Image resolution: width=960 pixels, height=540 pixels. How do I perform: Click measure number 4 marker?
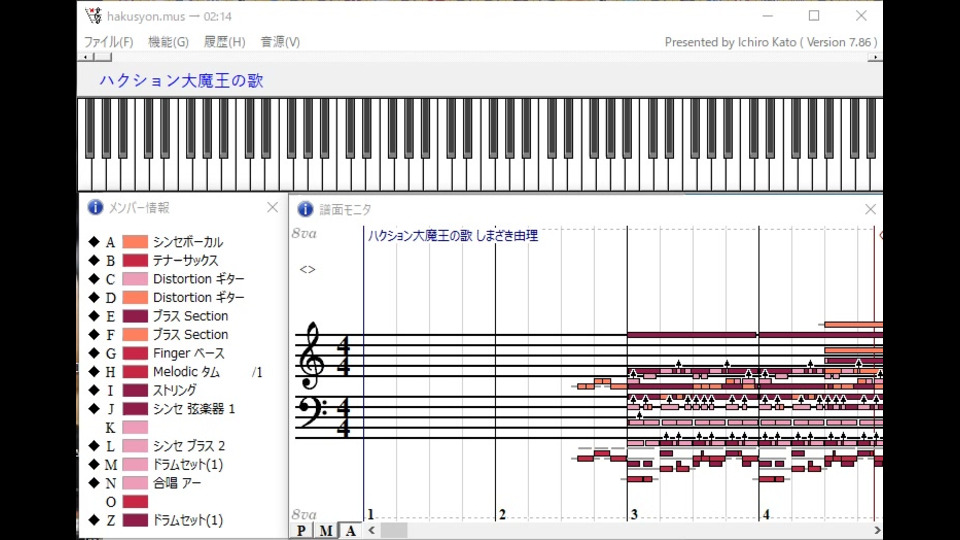[766, 514]
